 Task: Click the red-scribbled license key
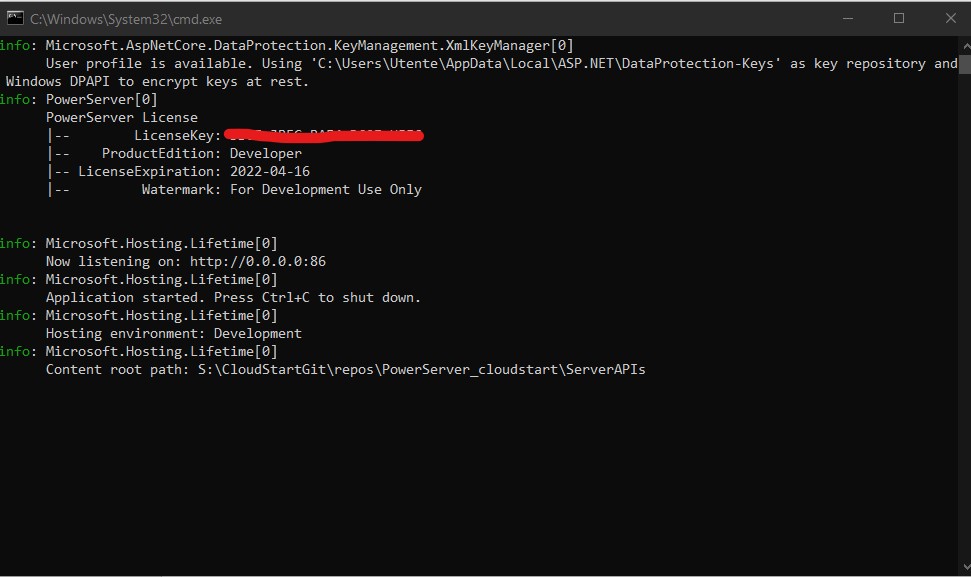[x=323, y=135]
